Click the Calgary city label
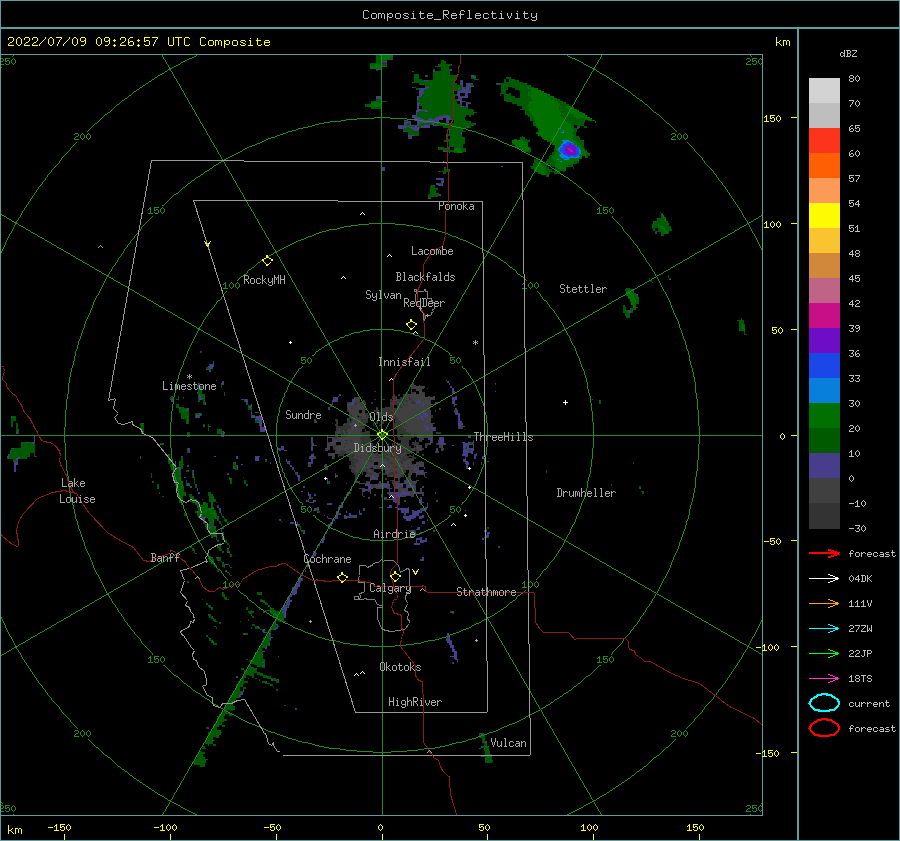Image resolution: width=900 pixels, height=841 pixels. pyautogui.click(x=390, y=588)
